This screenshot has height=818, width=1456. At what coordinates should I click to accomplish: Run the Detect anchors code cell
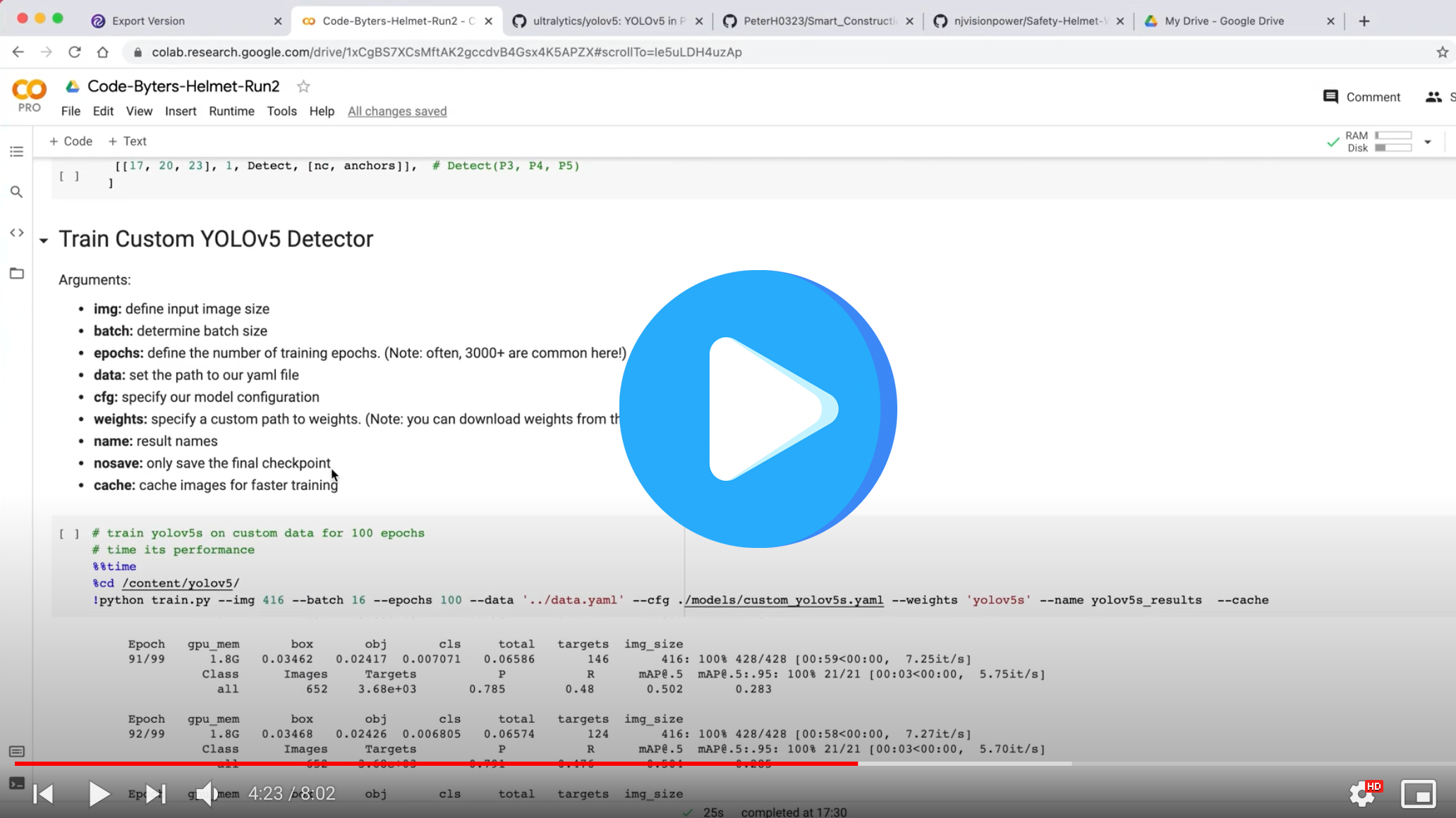[x=69, y=176]
